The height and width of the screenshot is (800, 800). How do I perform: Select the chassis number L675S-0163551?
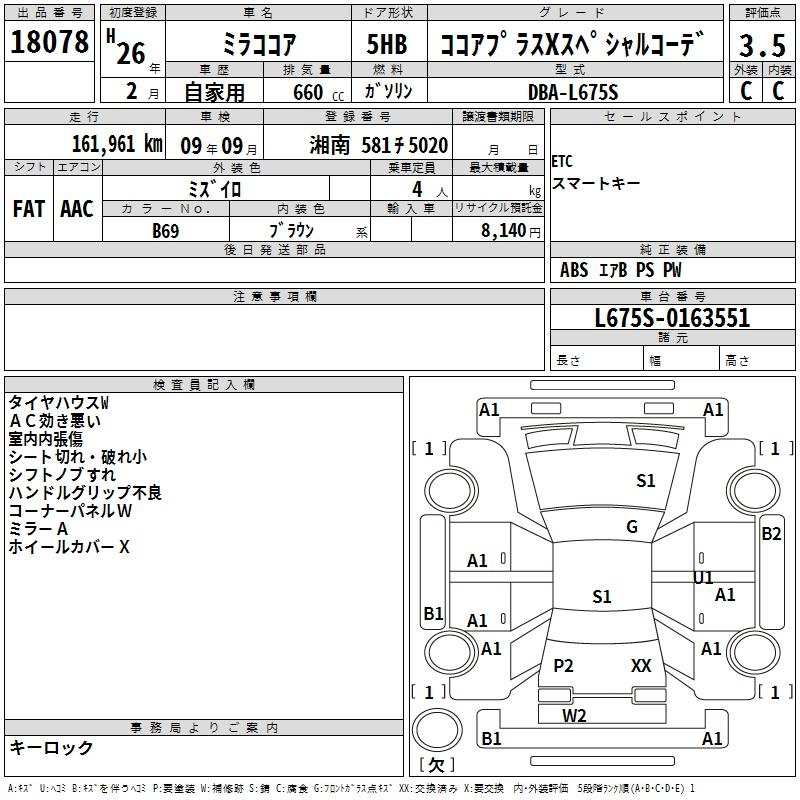coord(672,319)
